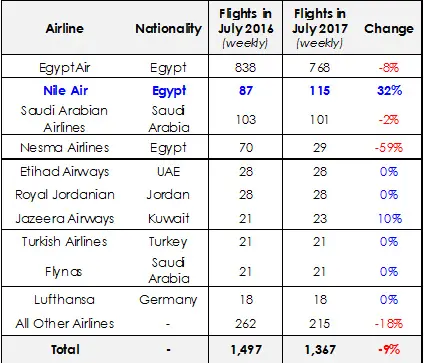Select Jazeera Airways 10% change value

(390, 219)
